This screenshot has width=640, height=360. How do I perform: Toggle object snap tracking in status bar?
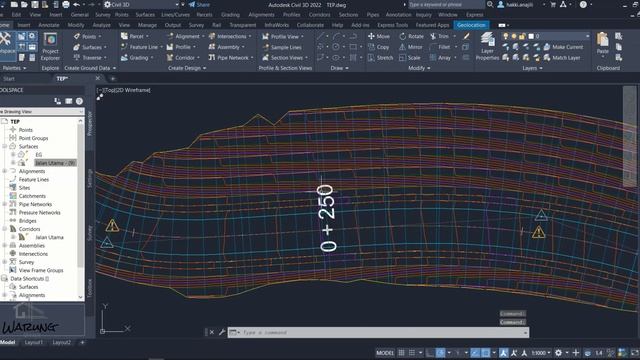pos(475,353)
